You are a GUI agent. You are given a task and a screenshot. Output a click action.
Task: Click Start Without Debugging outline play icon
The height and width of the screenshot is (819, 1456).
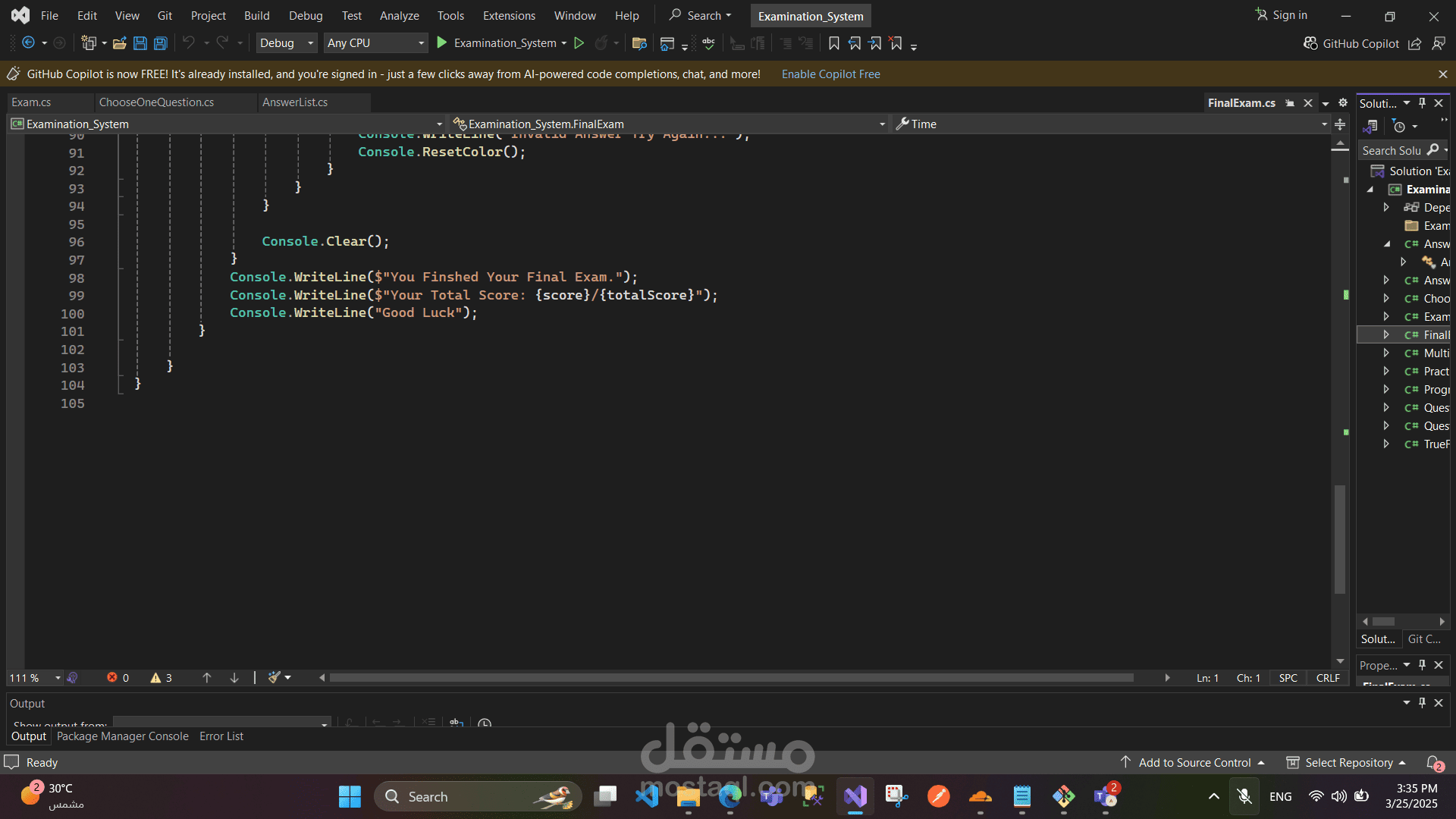coord(579,43)
